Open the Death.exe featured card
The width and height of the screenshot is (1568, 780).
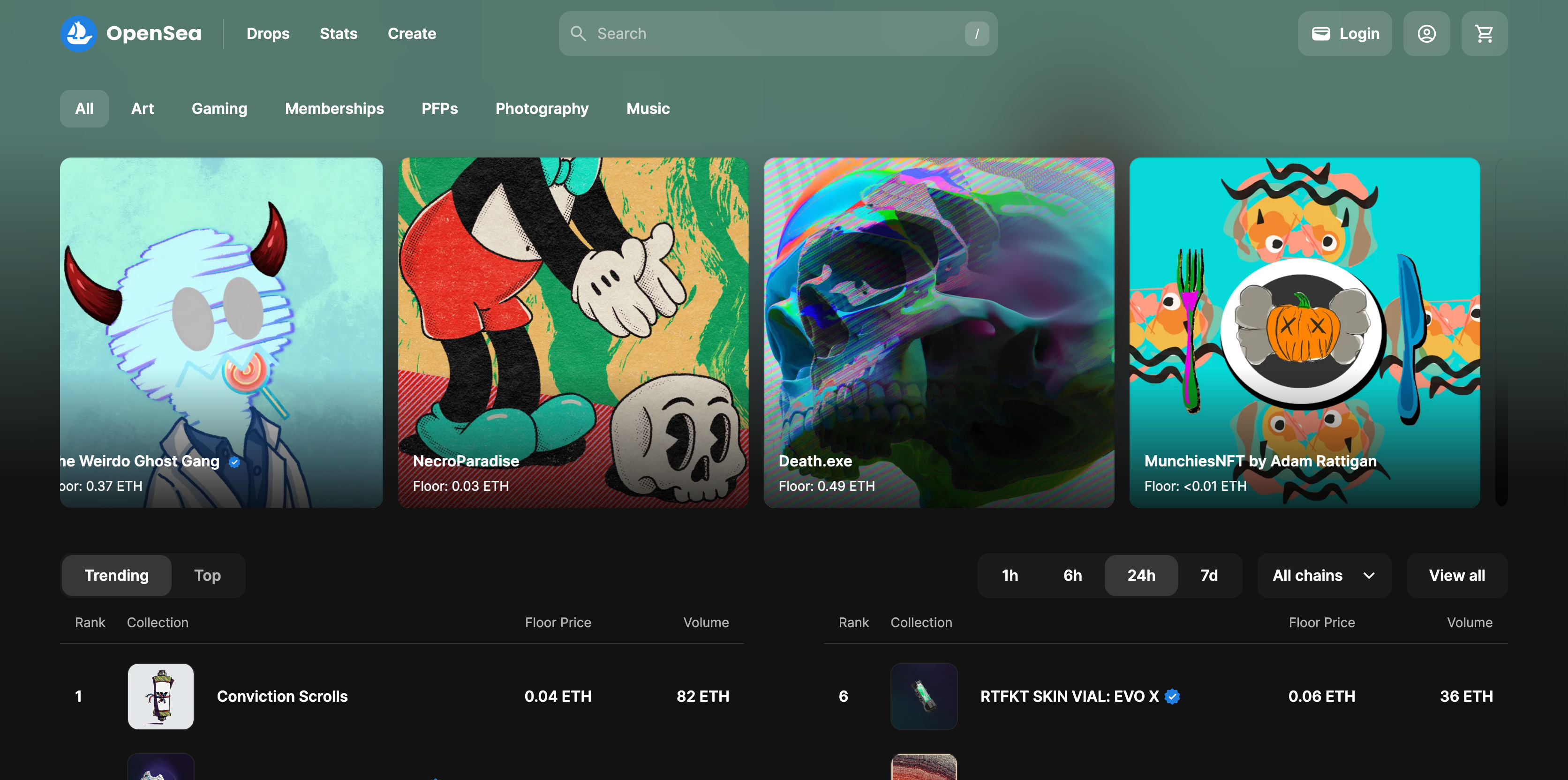(939, 332)
